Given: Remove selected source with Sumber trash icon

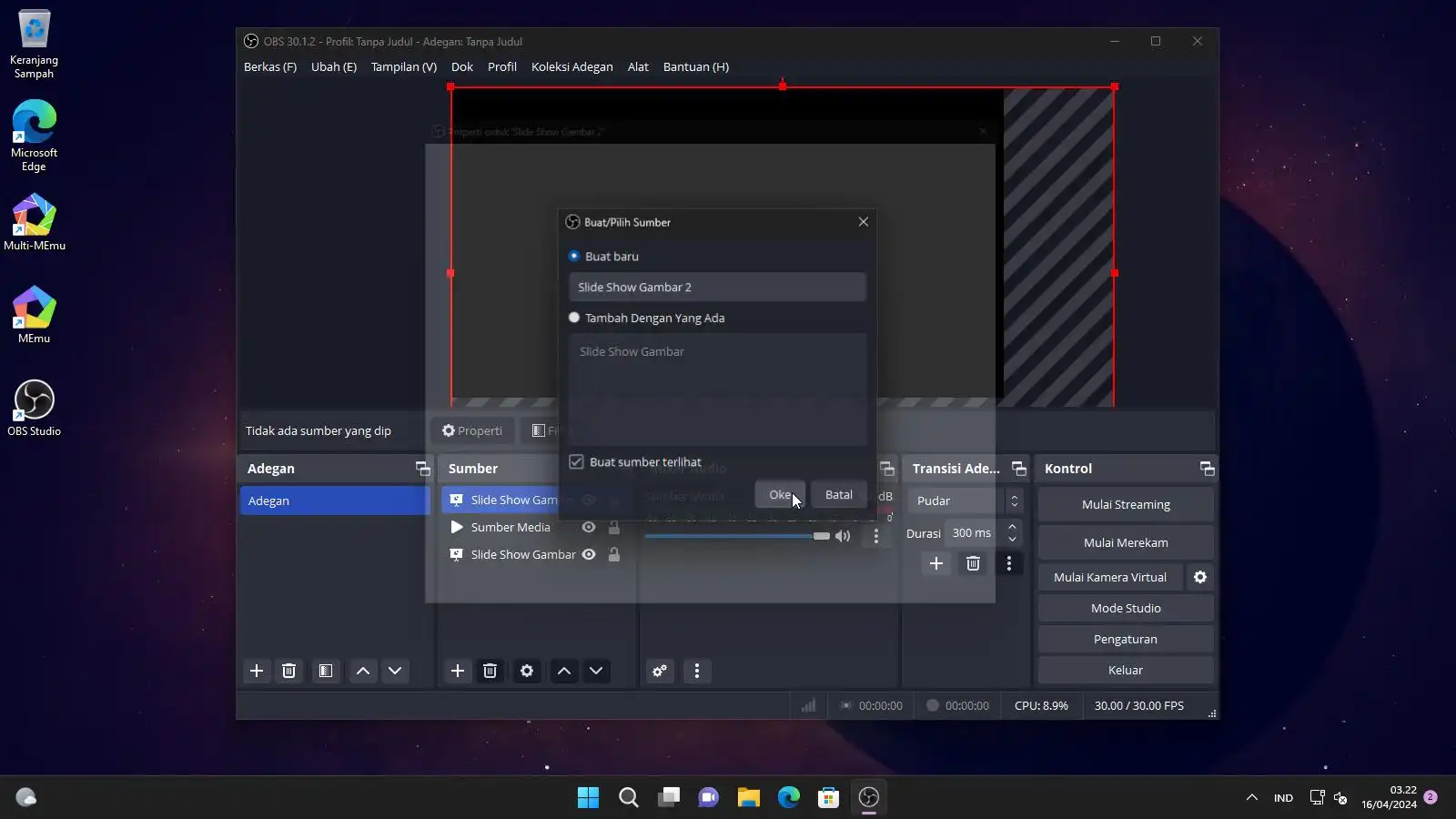Looking at the screenshot, I should (x=490, y=671).
